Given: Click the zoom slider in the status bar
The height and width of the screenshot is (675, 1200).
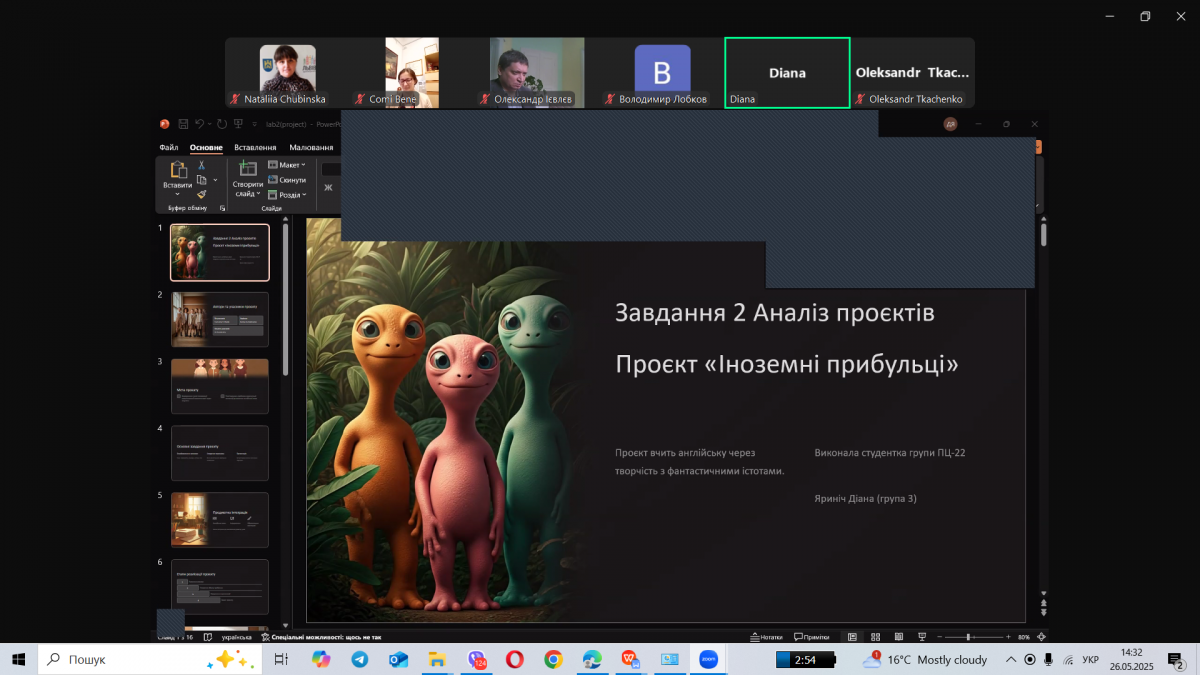Looking at the screenshot, I should 968,637.
